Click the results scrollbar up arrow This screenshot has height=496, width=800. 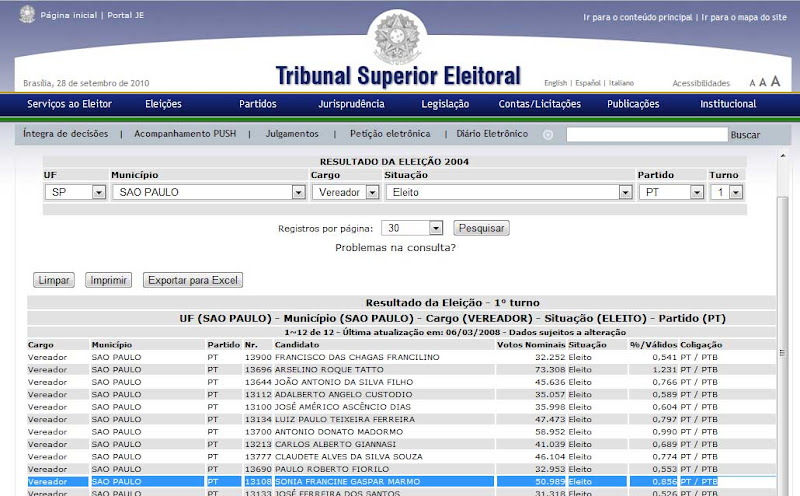point(783,155)
